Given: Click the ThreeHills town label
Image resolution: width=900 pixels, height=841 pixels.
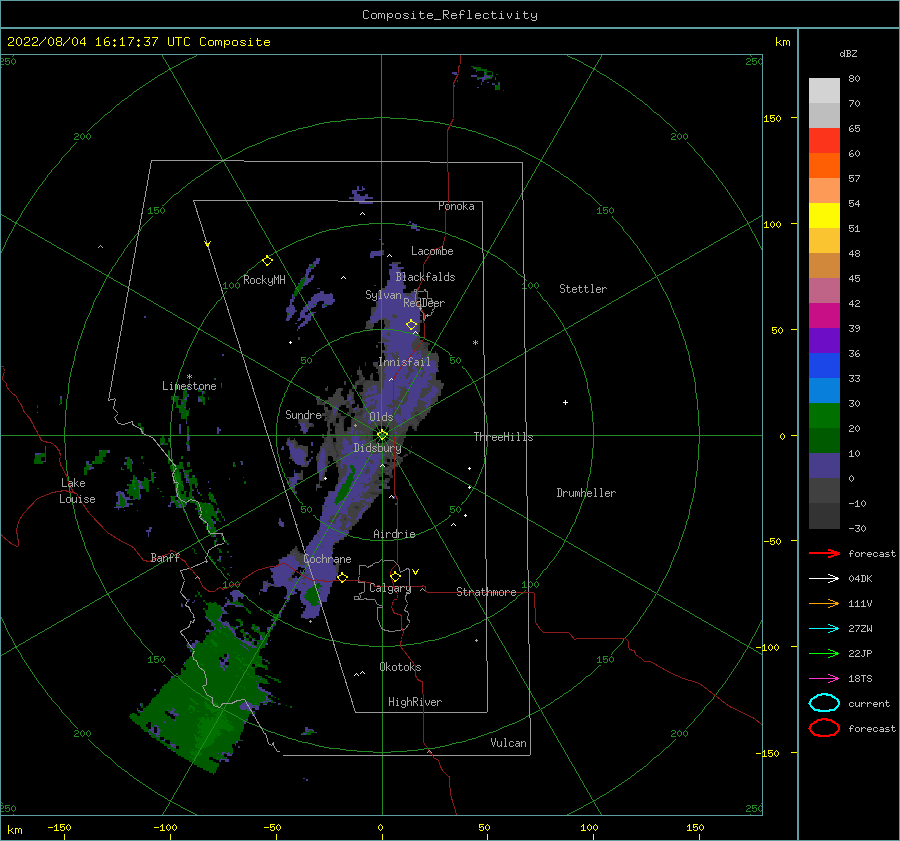Looking at the screenshot, I should [x=503, y=437].
